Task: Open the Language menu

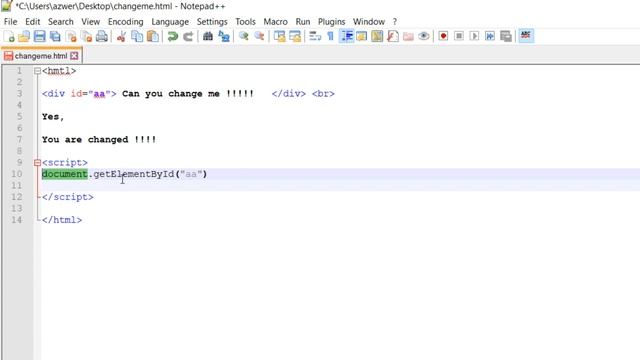Action: pyautogui.click(x=170, y=22)
